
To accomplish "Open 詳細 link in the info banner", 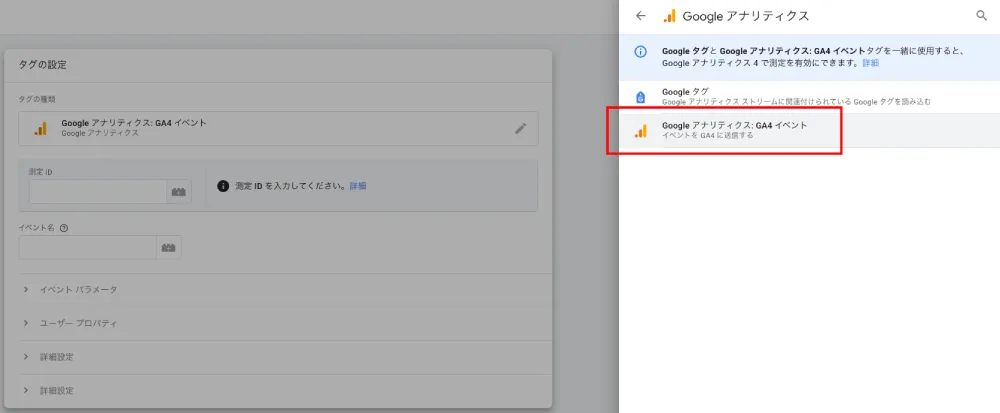I will [871, 63].
